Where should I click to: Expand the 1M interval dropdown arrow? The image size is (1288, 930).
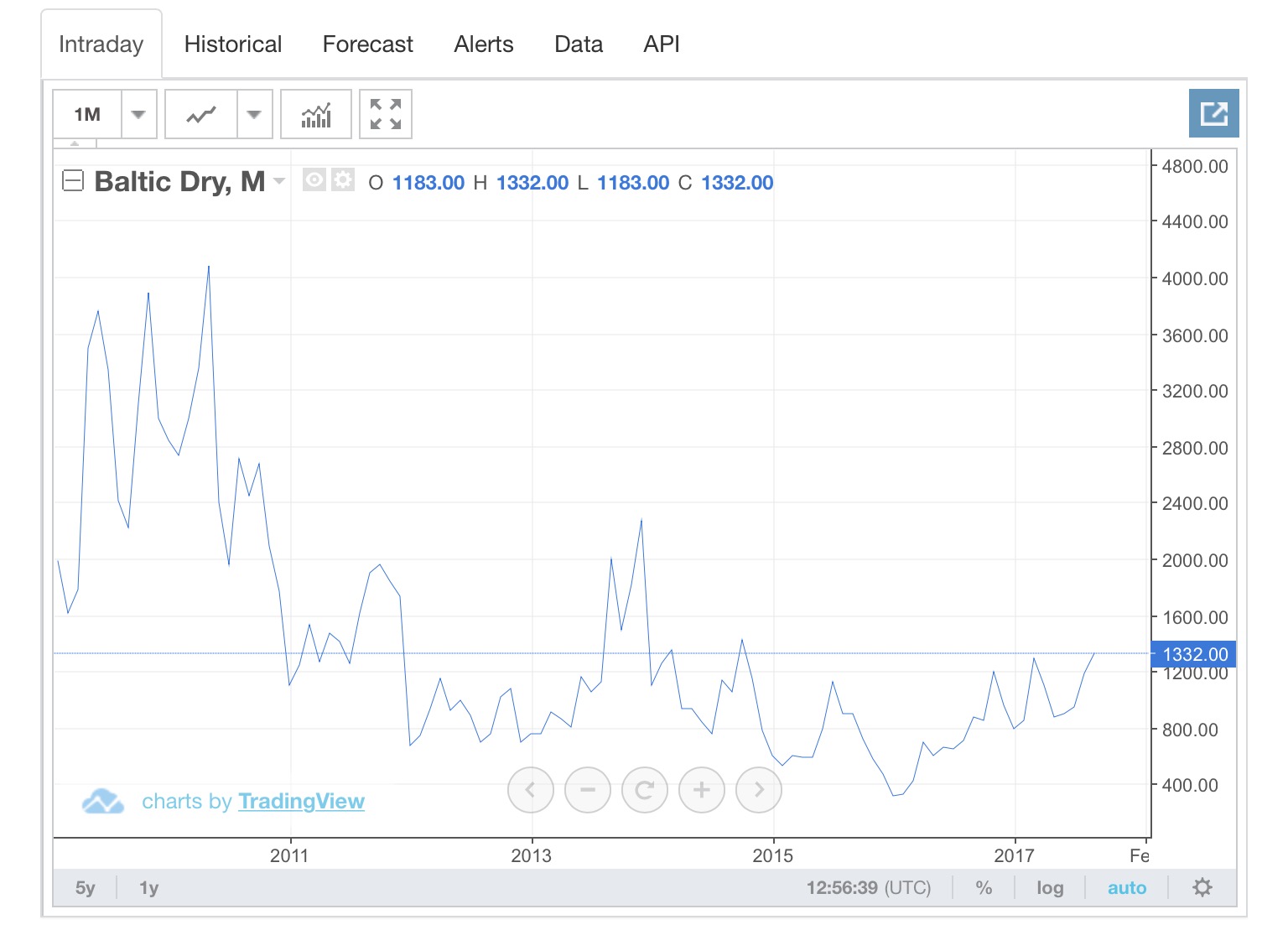pos(139,114)
